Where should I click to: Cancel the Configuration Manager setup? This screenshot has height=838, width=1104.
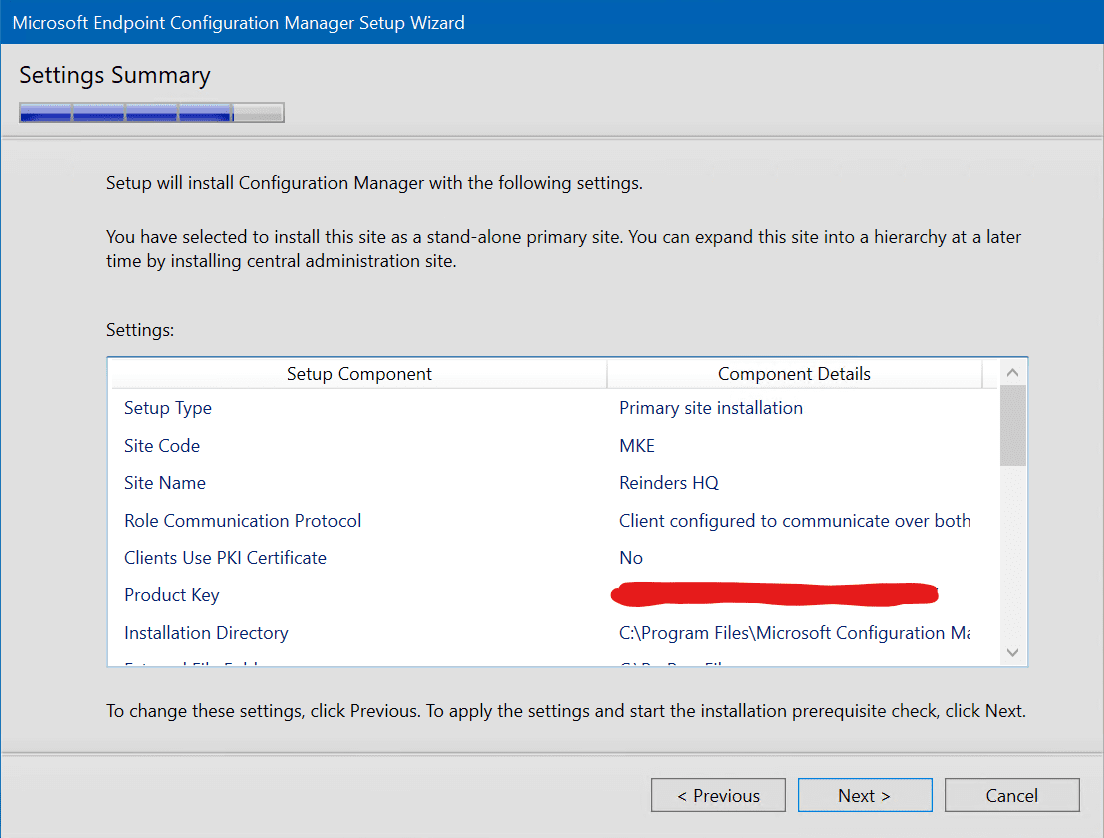(x=1012, y=795)
